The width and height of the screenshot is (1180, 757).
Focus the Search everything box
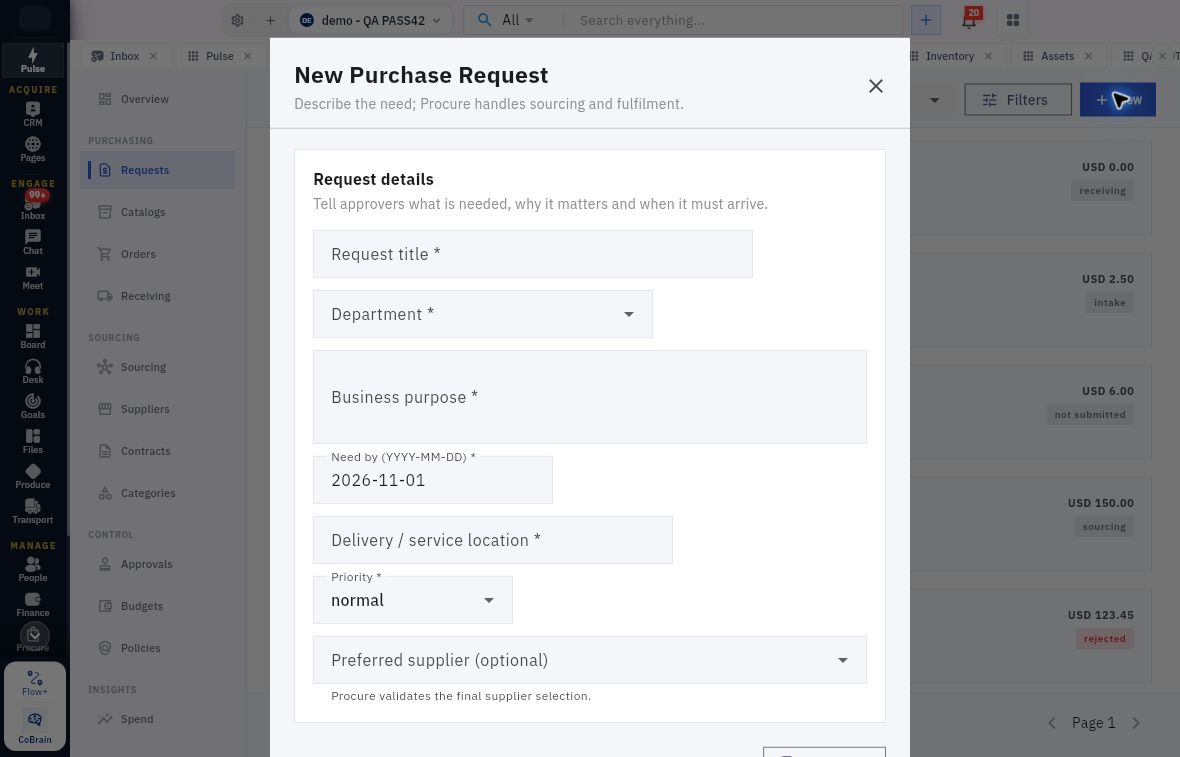click(x=734, y=20)
